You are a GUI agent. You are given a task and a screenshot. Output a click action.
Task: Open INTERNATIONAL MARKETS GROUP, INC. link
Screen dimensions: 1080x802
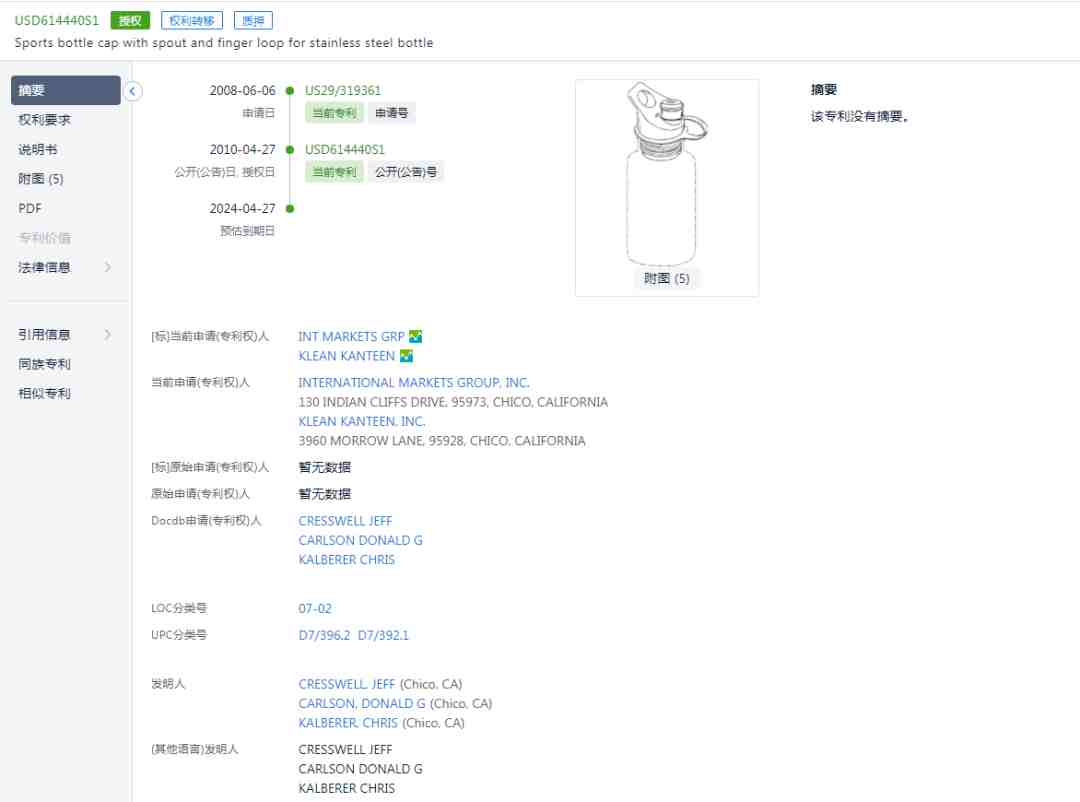414,382
